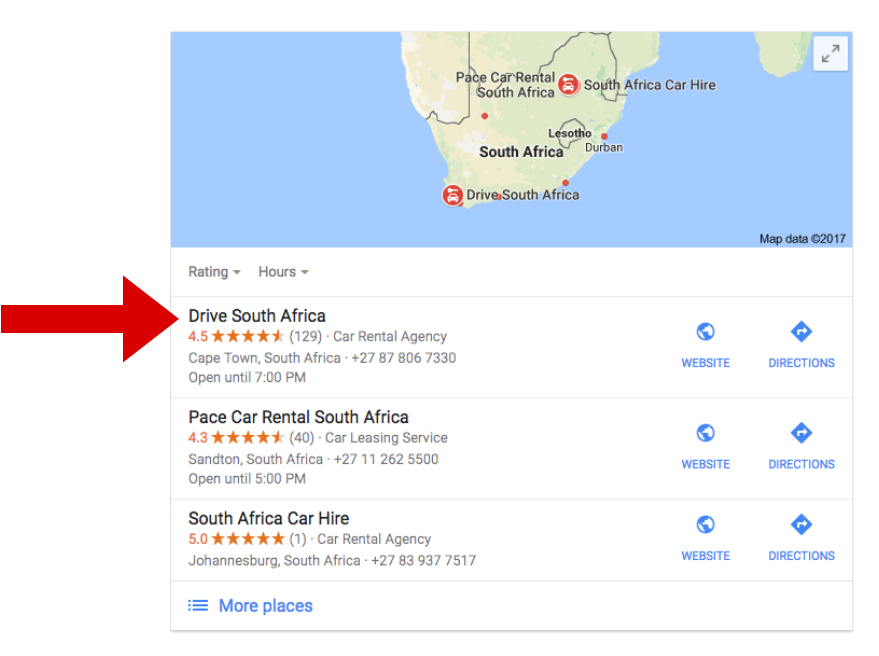Click the 129 reviews count
Screen dimensions: 879x656
pyautogui.click(x=306, y=336)
